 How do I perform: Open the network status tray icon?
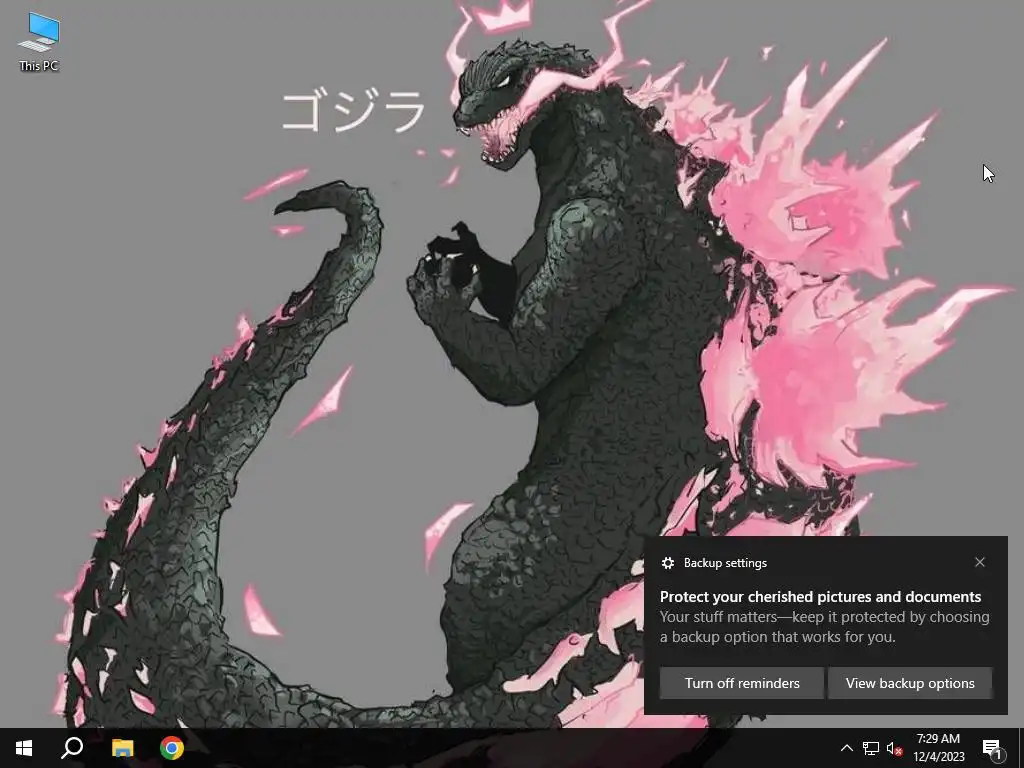871,748
